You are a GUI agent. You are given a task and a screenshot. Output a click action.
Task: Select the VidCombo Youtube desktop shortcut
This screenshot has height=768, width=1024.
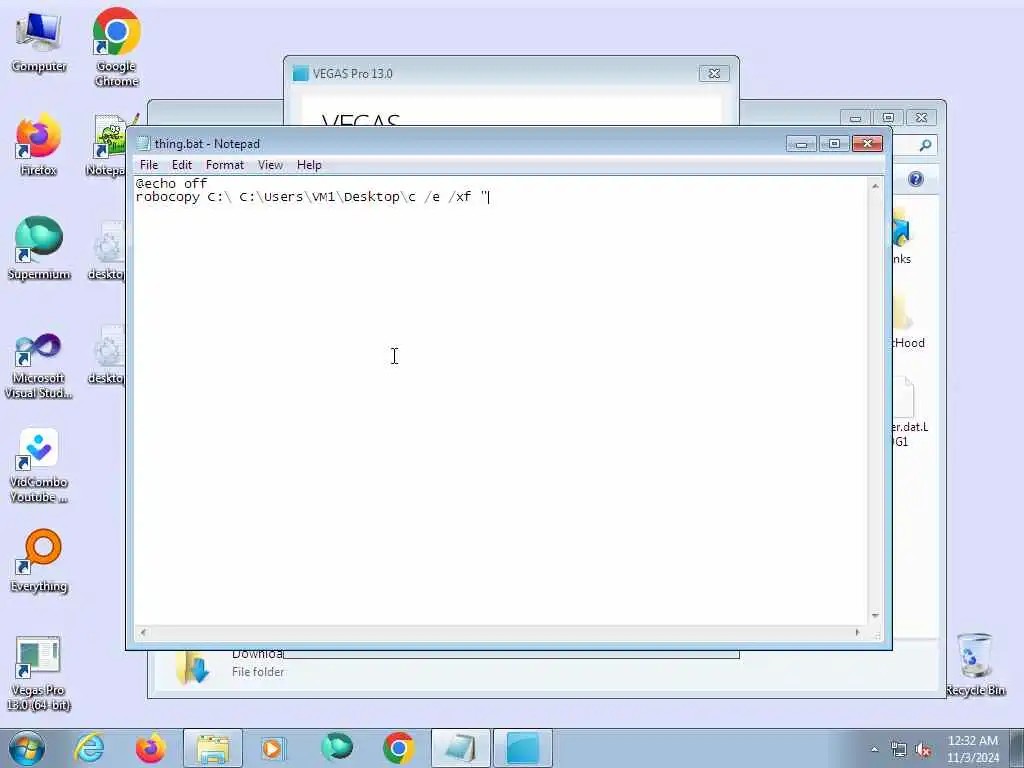[x=39, y=465]
